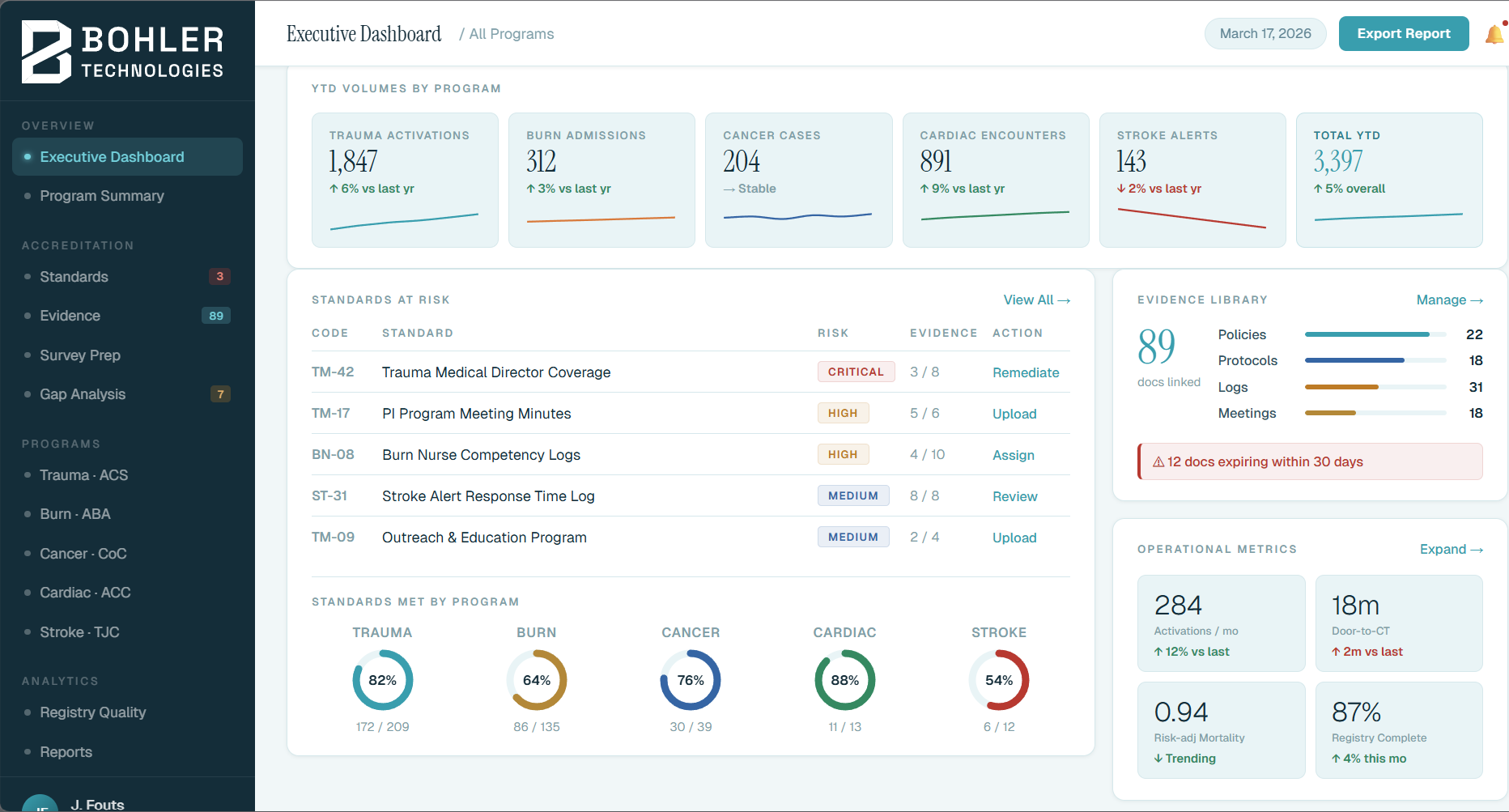
Task: Select Cancer · CoC program
Action: click(127, 554)
